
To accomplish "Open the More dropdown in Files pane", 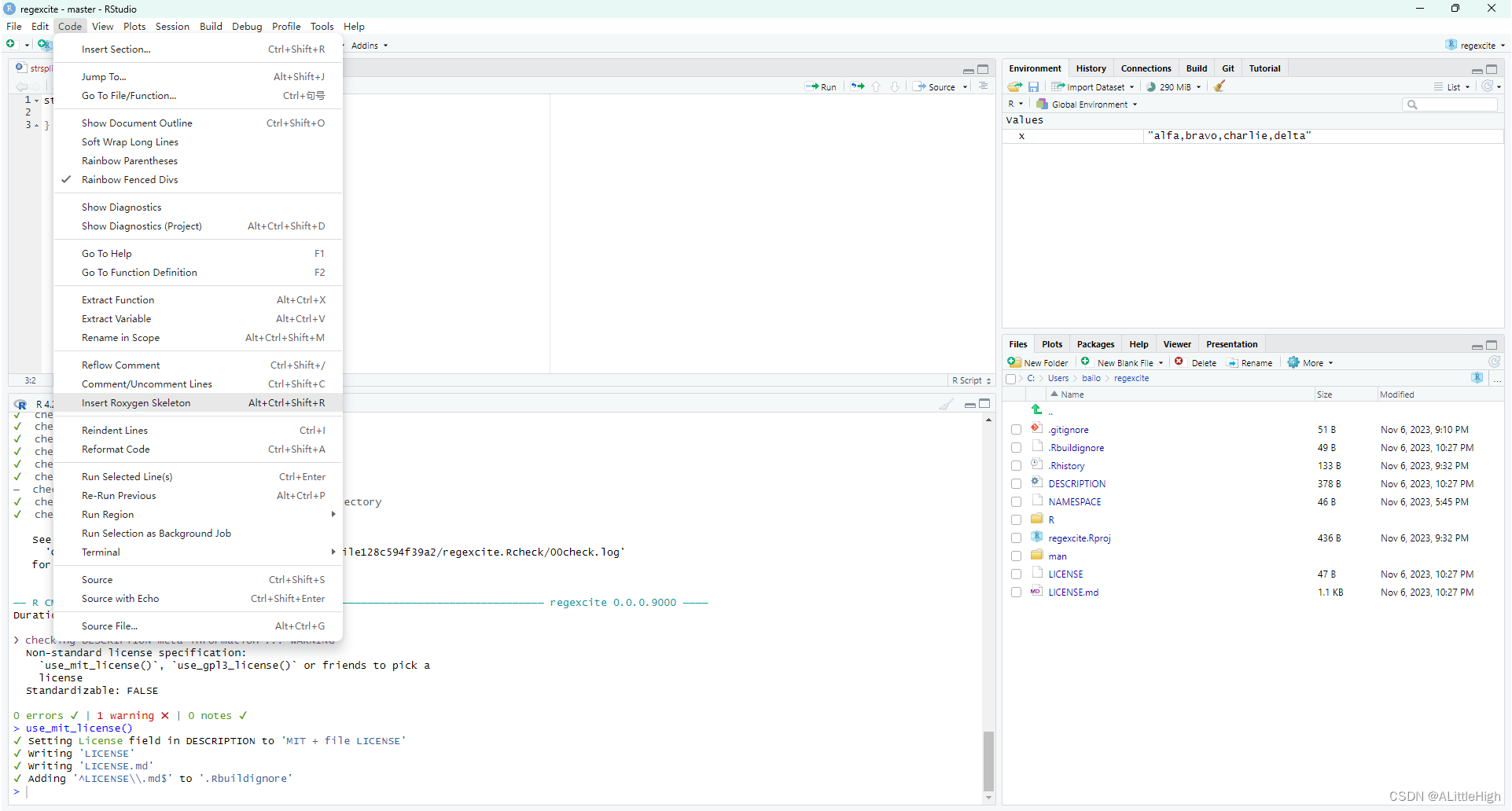I will [1311, 363].
